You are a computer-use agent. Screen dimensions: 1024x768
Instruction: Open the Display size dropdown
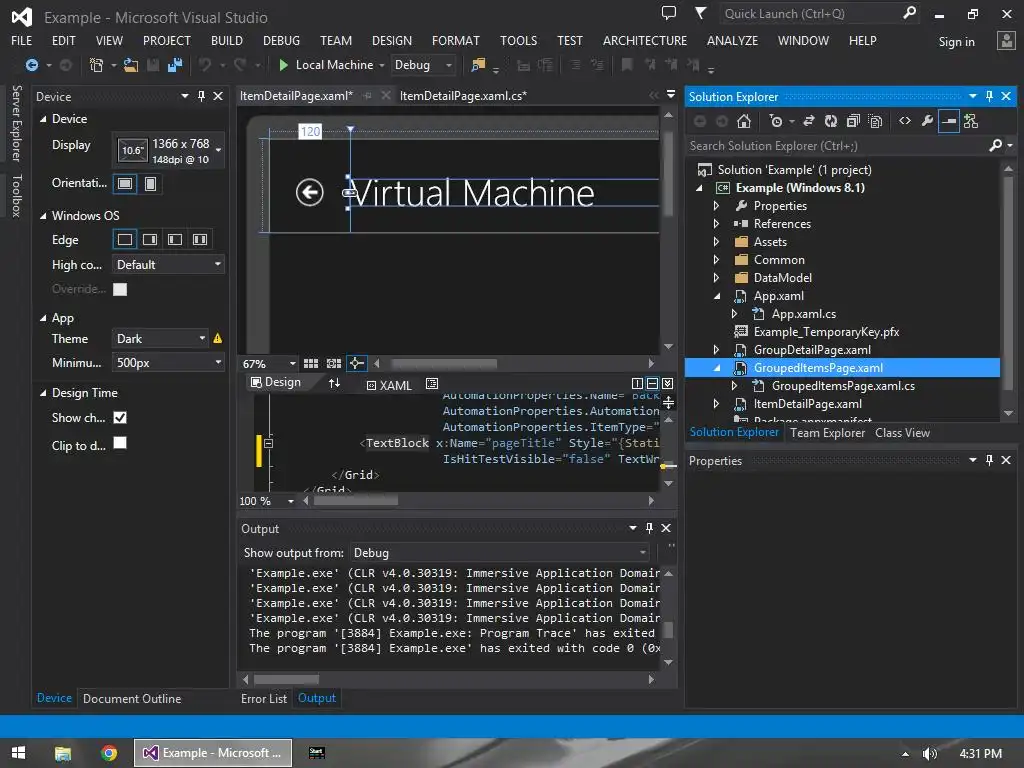click(168, 151)
